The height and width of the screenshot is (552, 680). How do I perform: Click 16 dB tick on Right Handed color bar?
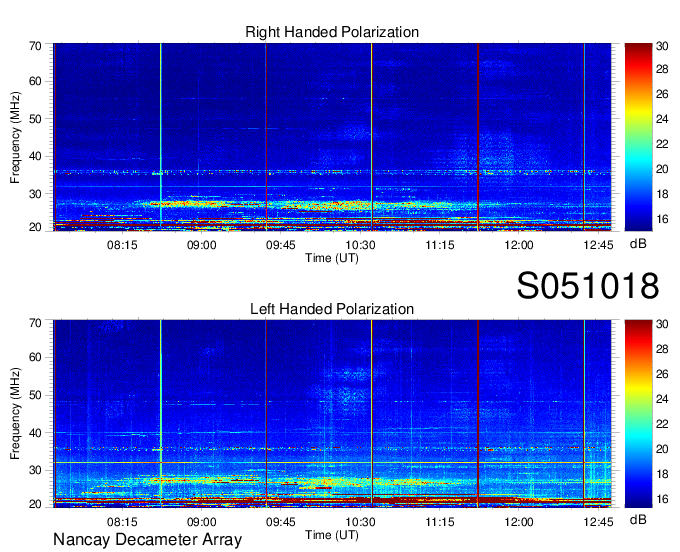coord(662,219)
